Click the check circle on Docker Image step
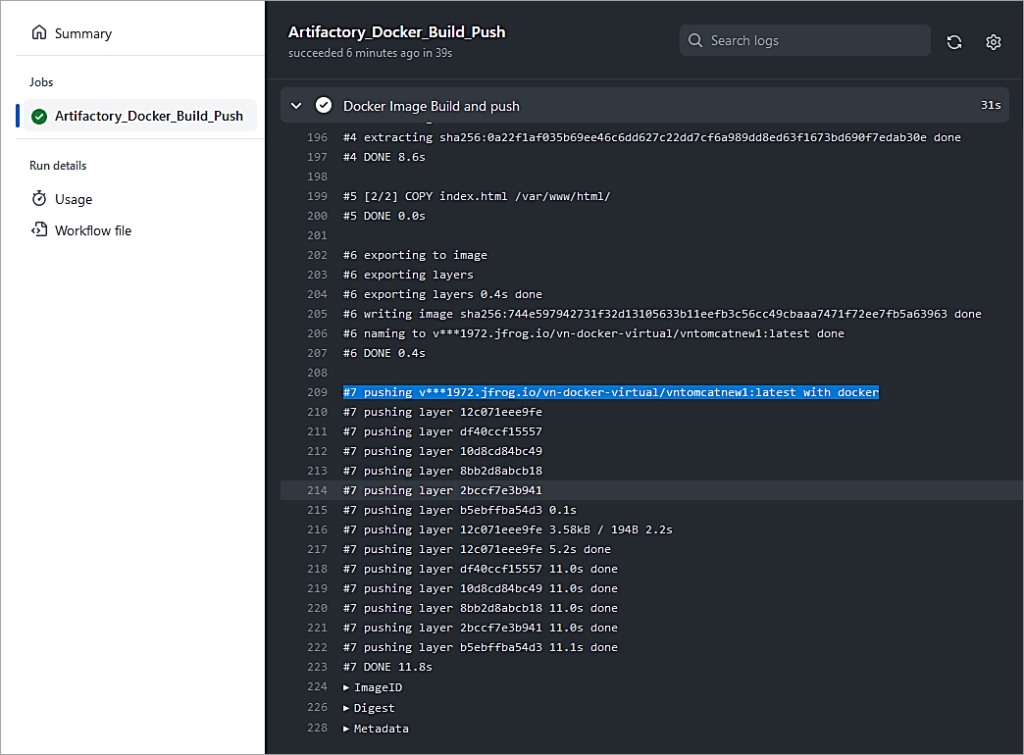The height and width of the screenshot is (755, 1024). [x=322, y=104]
